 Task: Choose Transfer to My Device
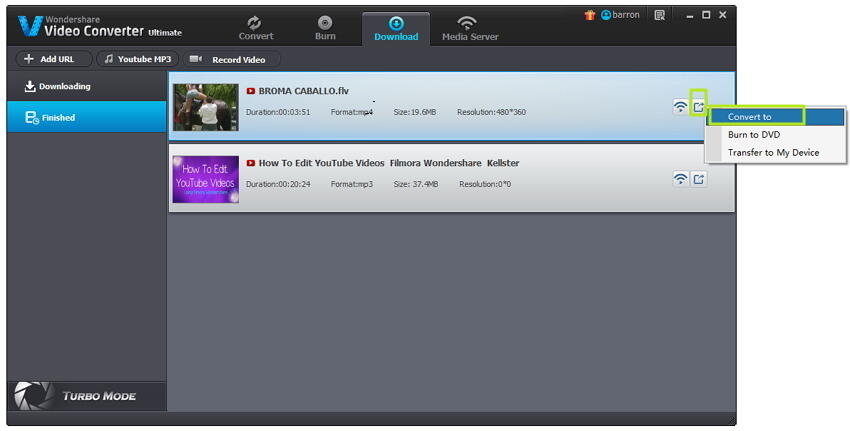coord(776,152)
